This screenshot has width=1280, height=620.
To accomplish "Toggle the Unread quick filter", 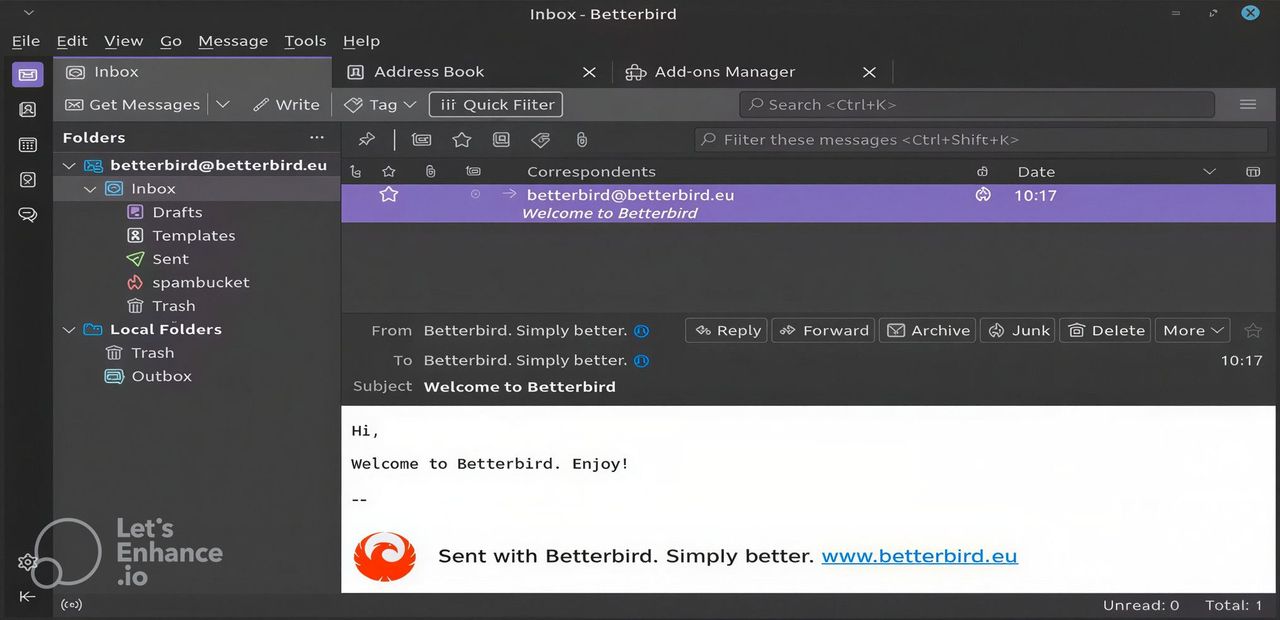I will click(x=421, y=140).
